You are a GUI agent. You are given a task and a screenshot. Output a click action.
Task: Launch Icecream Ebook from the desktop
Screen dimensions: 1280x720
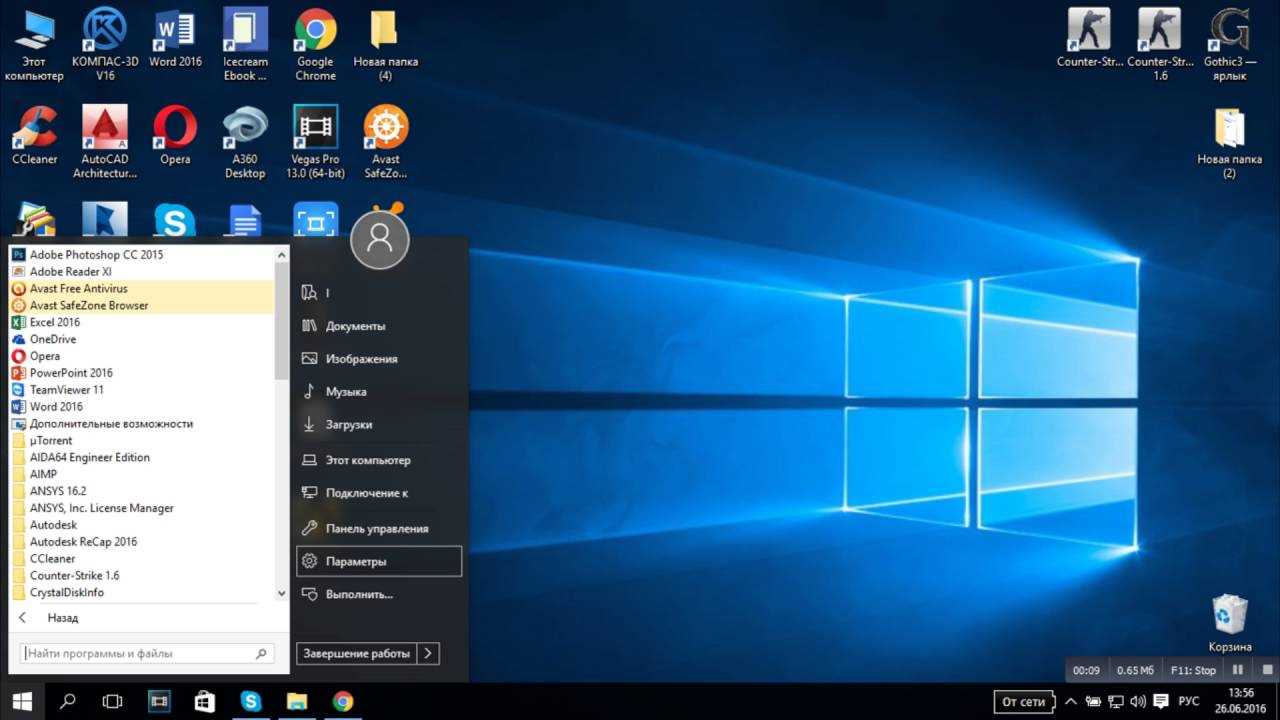coord(245,43)
